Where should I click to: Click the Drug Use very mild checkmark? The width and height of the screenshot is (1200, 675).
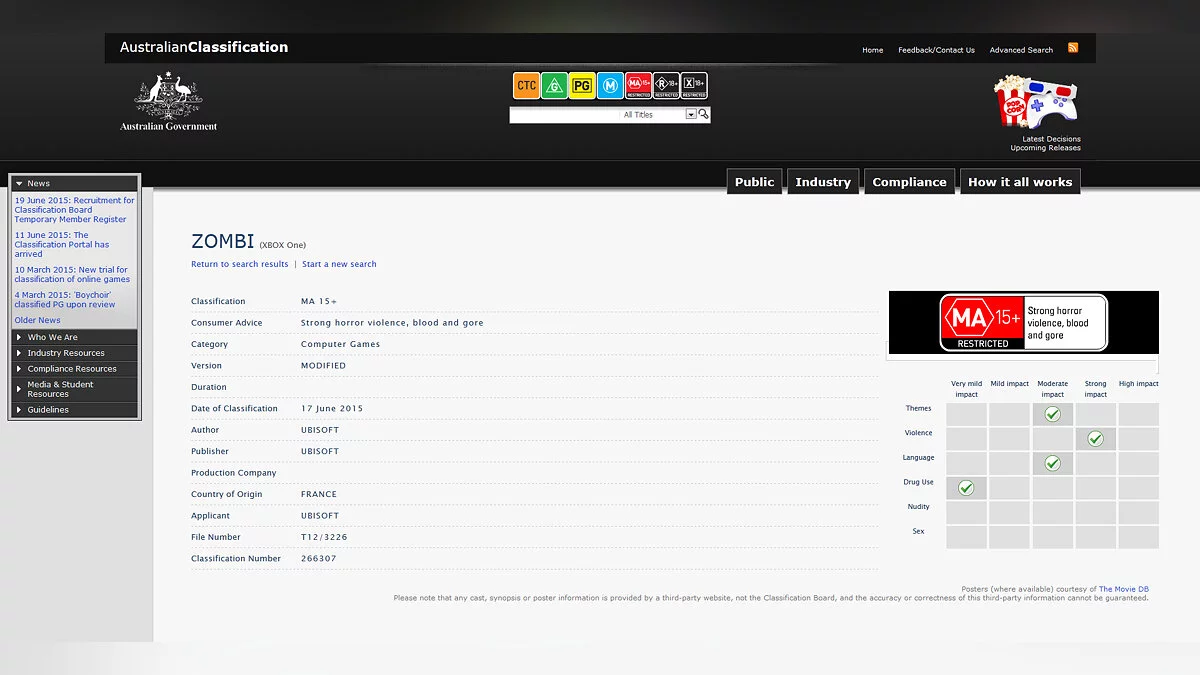966,488
